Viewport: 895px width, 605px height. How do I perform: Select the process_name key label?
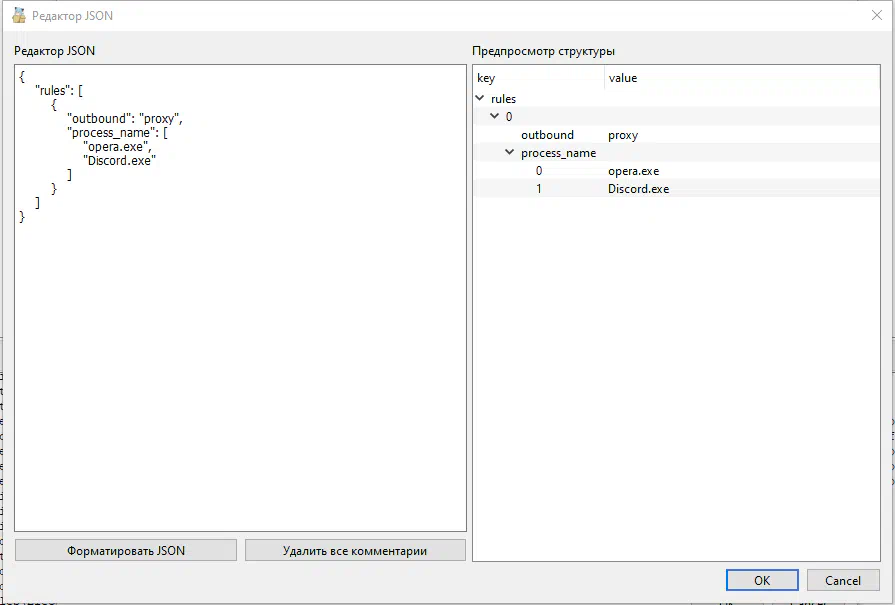558,153
